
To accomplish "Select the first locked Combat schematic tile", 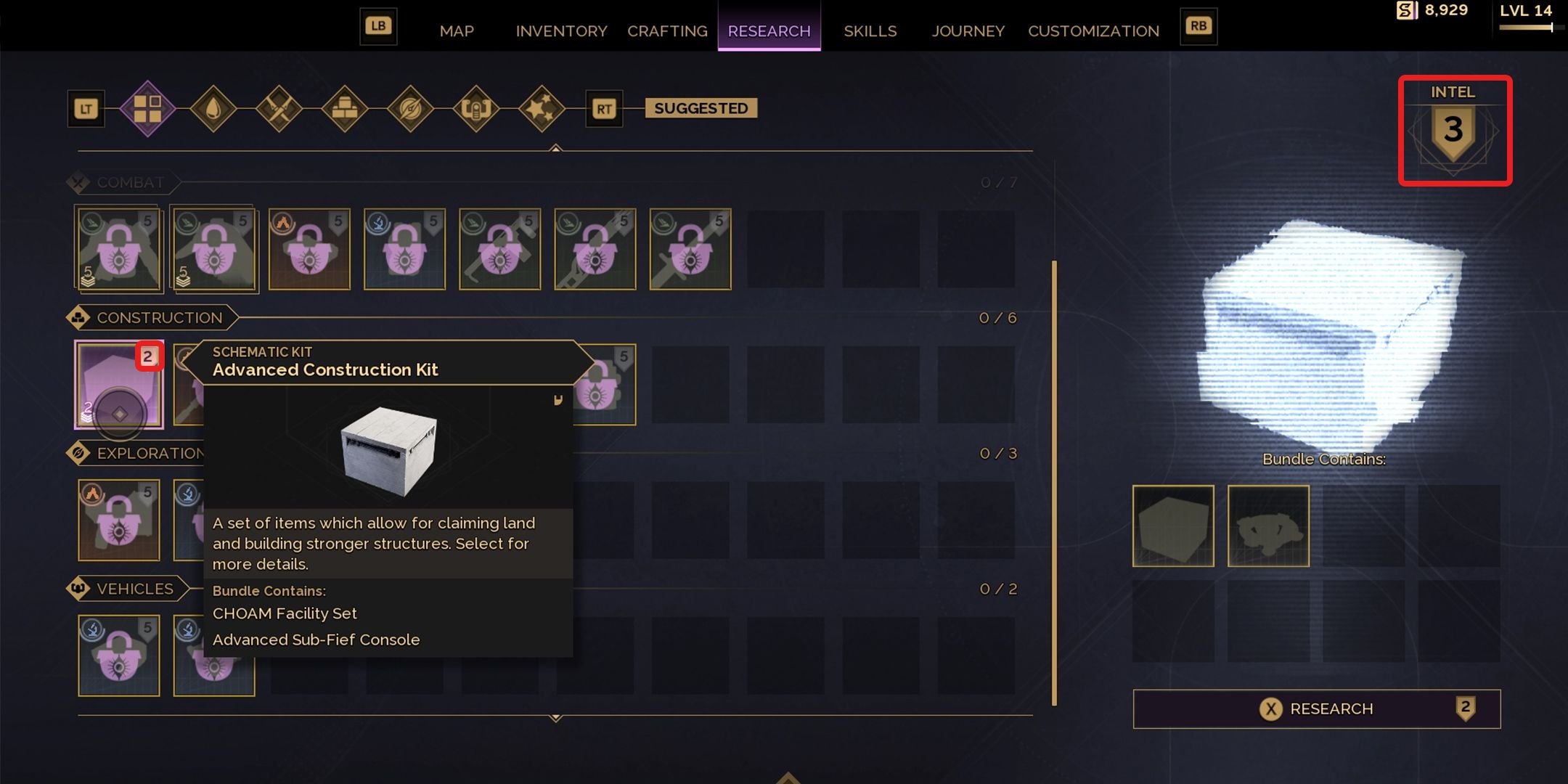I will 119,249.
